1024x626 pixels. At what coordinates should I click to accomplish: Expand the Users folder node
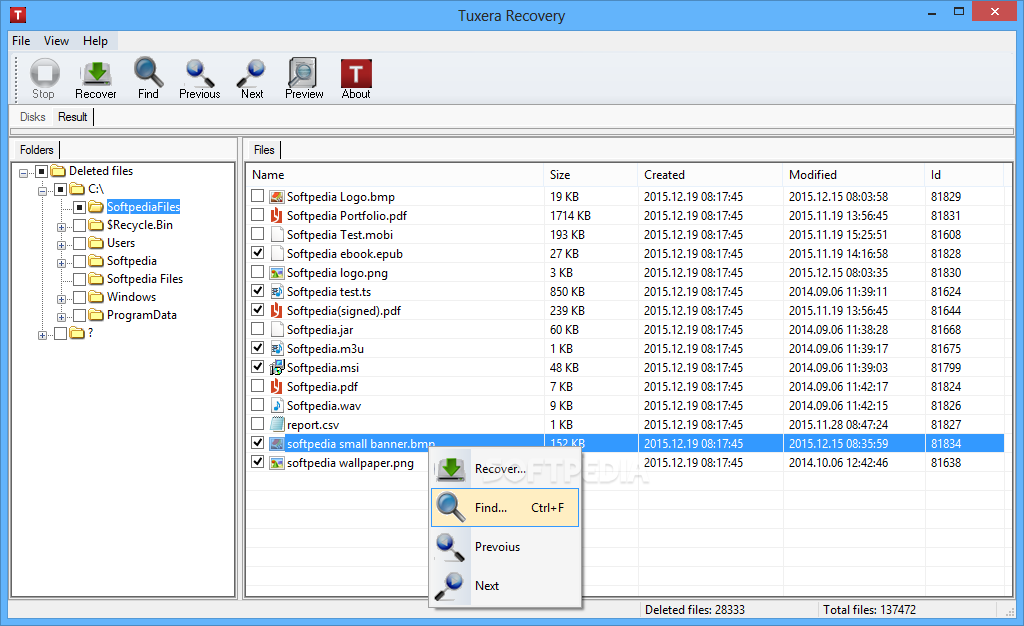61,245
